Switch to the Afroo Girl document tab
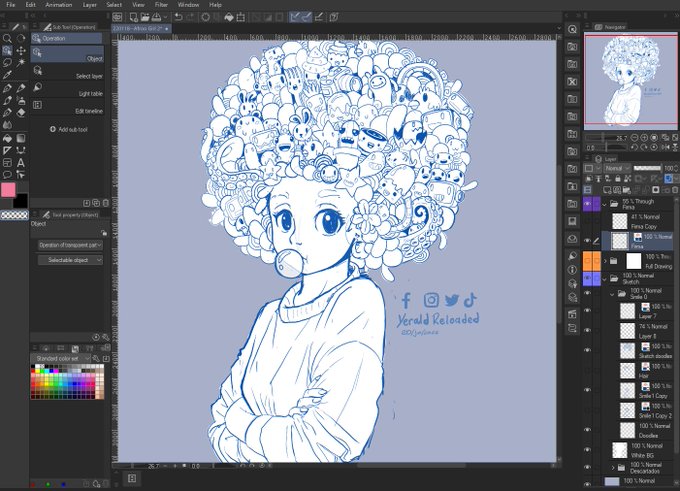 (141, 28)
